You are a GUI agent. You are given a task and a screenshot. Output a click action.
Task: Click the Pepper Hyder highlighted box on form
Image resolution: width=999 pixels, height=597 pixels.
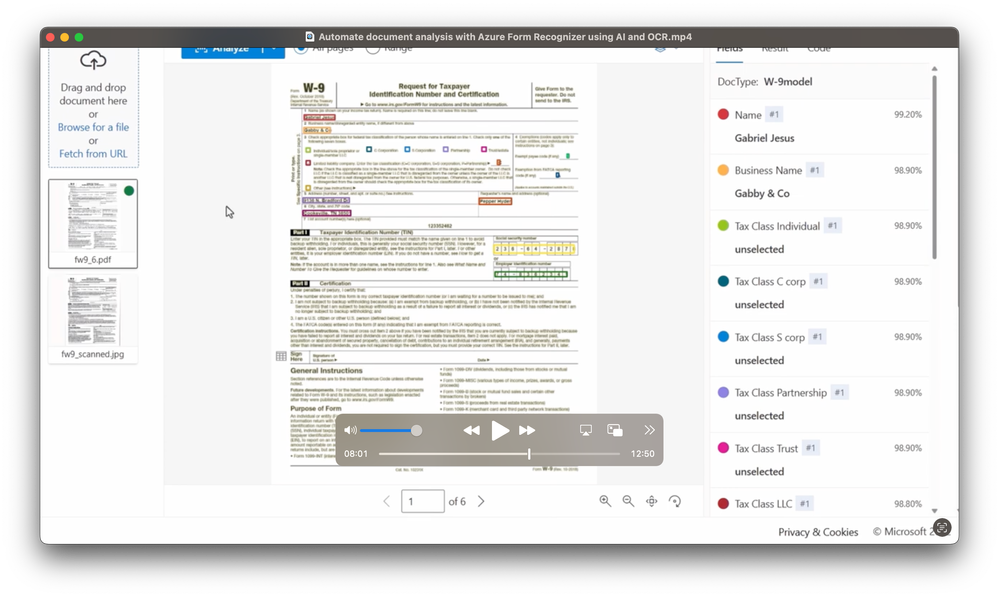point(495,201)
